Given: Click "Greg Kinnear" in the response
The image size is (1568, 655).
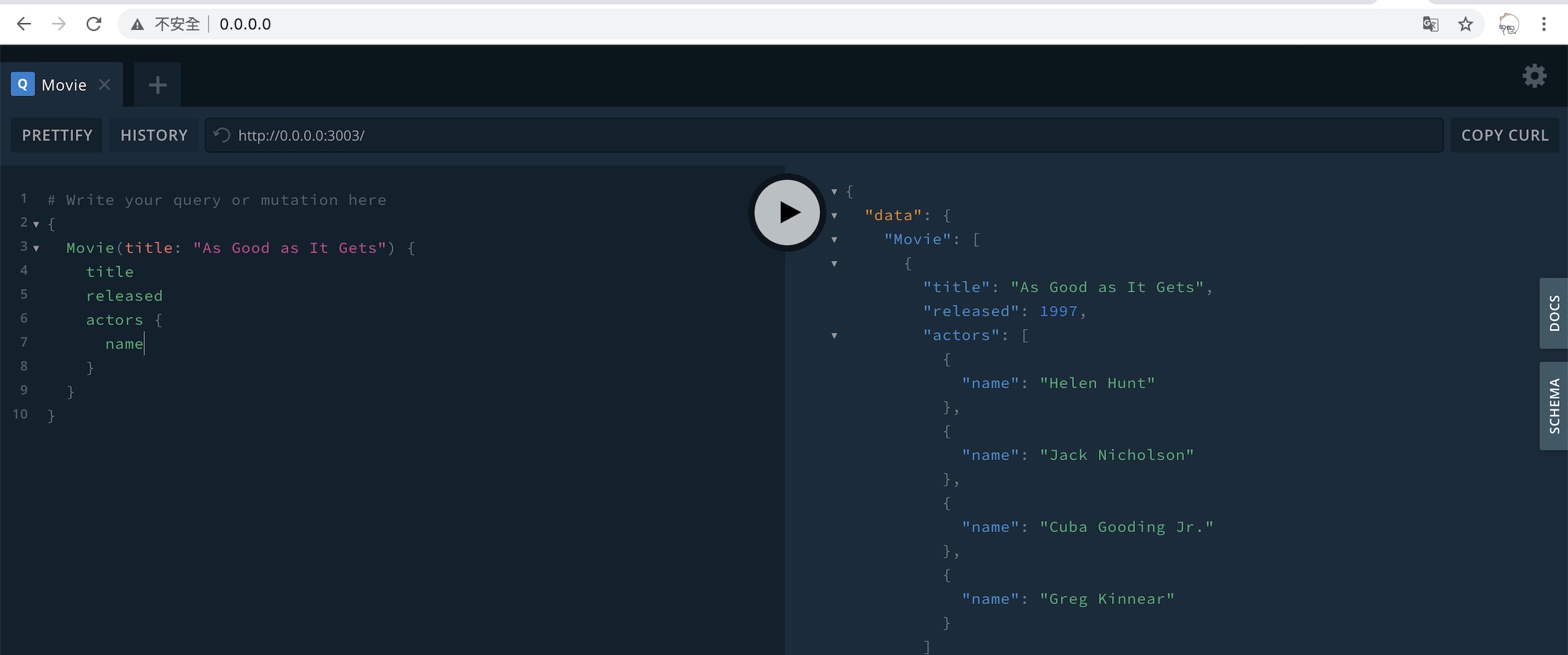Looking at the screenshot, I should point(1107,599).
